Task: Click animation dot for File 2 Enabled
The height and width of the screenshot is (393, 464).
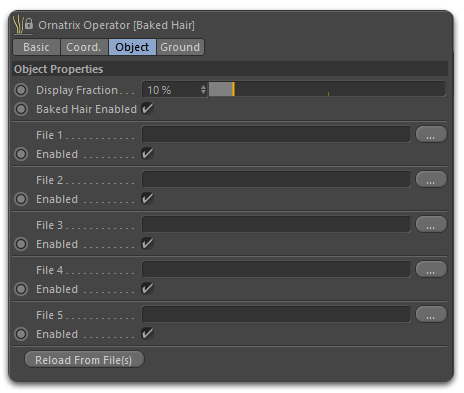Action: (21, 199)
